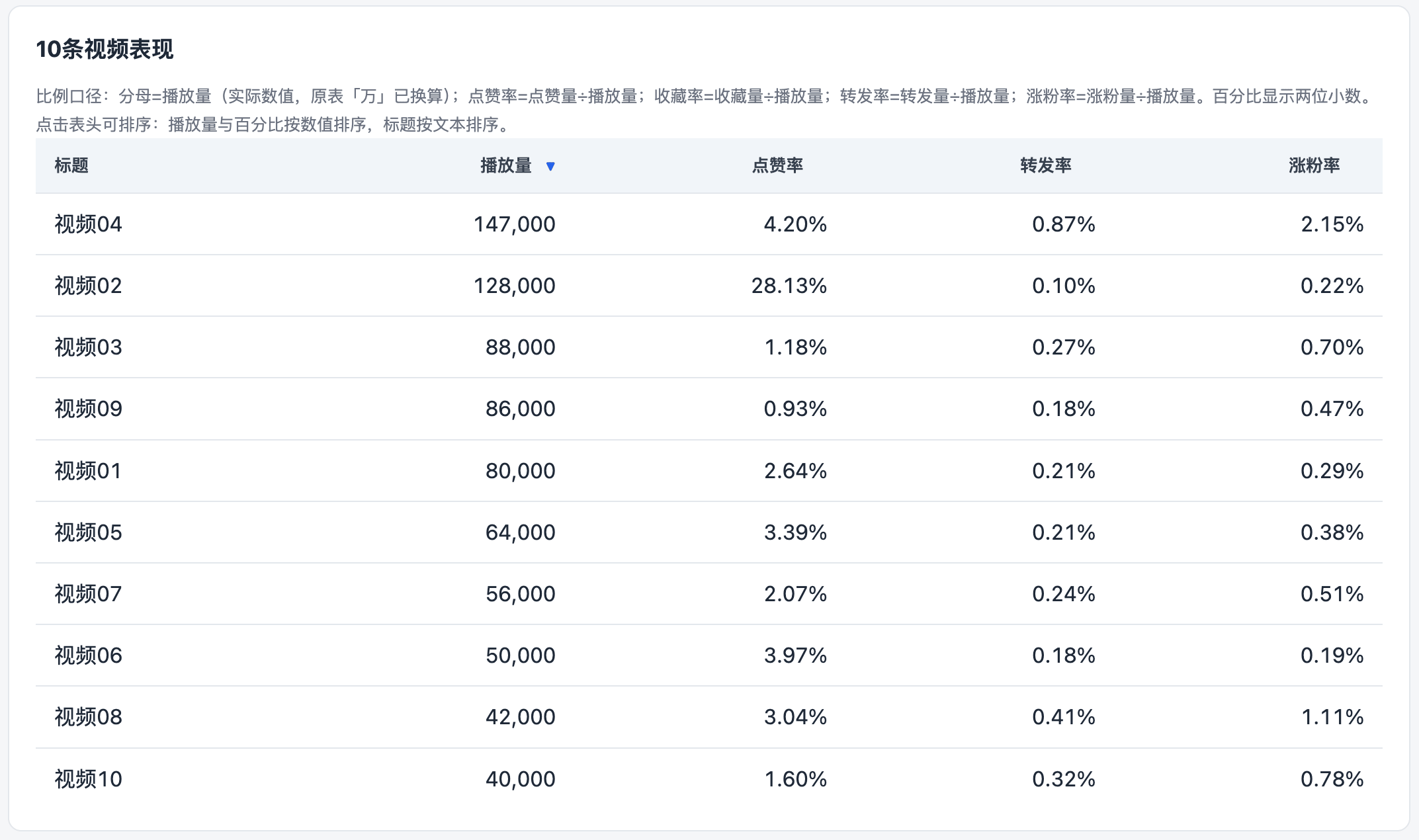1419x840 pixels.
Task: Click the 147,000 play count value
Action: [x=515, y=224]
